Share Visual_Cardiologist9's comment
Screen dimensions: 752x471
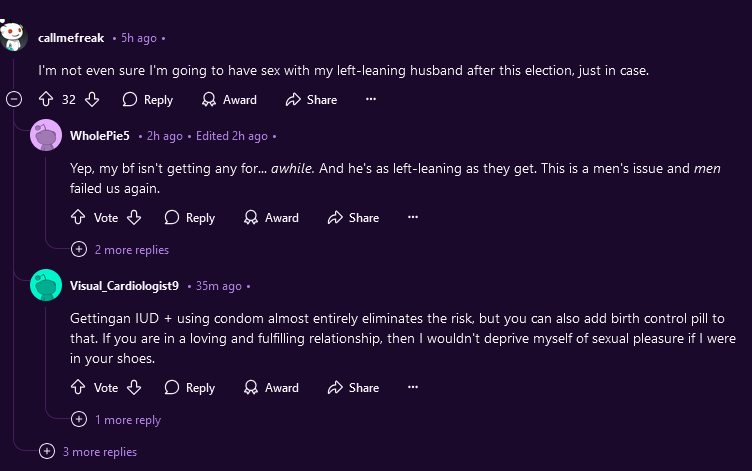[353, 387]
